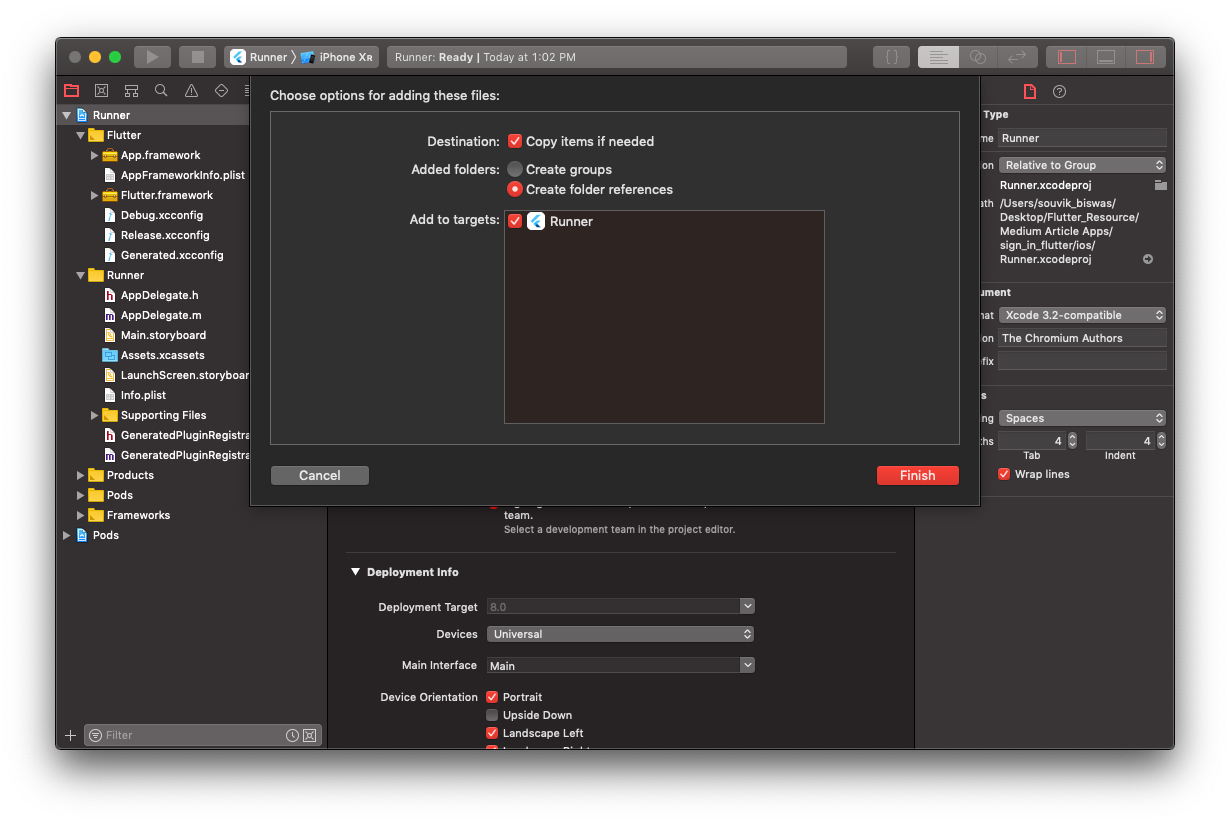Collapse the Deployment Info section
This screenshot has height=823, width=1230.
coord(355,572)
